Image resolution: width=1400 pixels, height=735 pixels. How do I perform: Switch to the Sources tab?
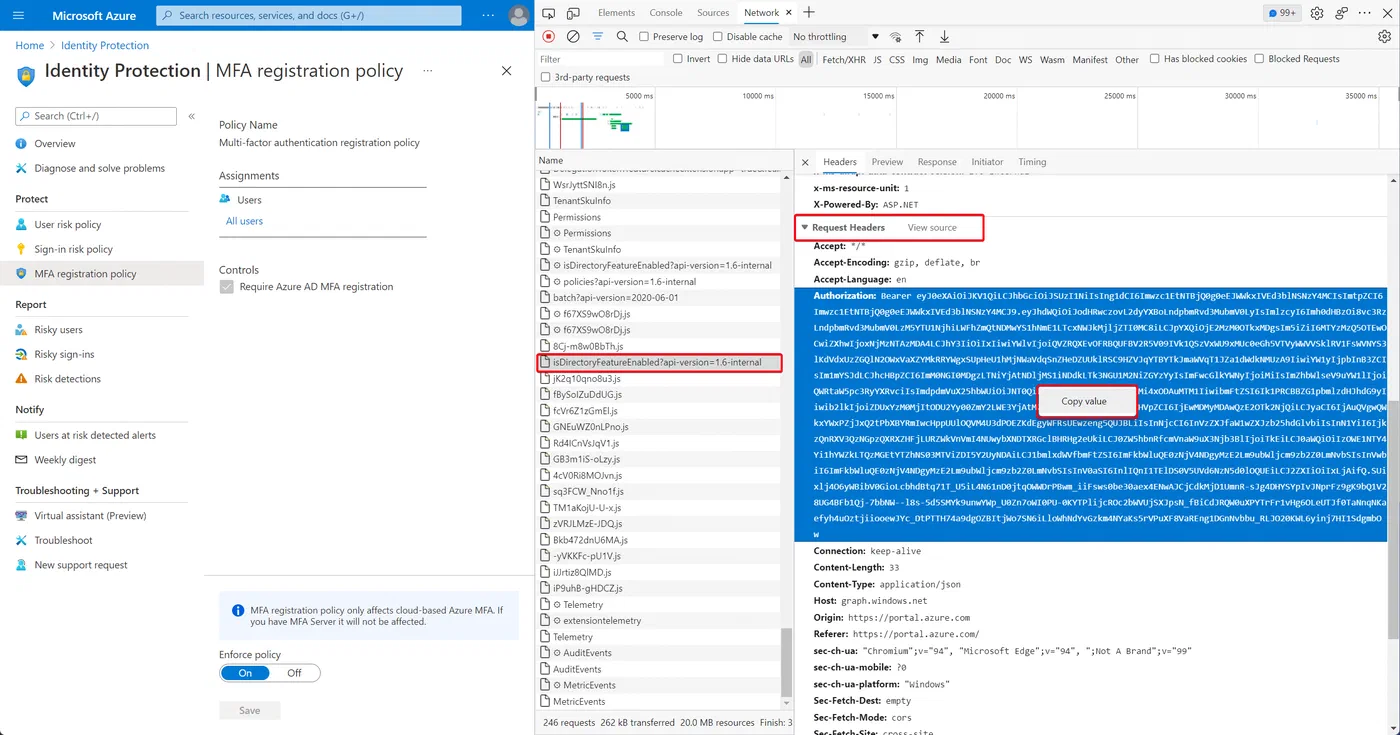[713, 13]
